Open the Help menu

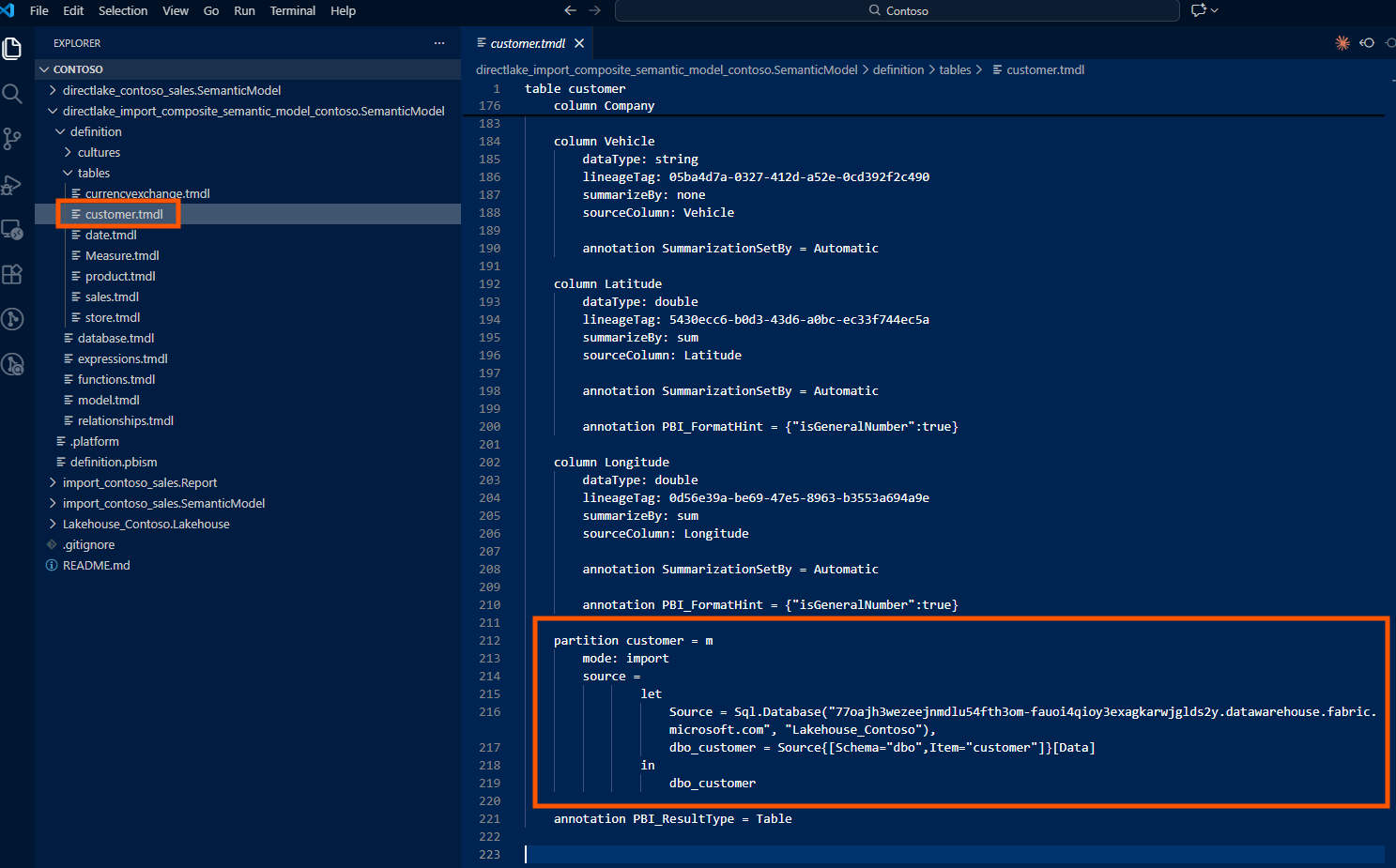click(x=344, y=10)
